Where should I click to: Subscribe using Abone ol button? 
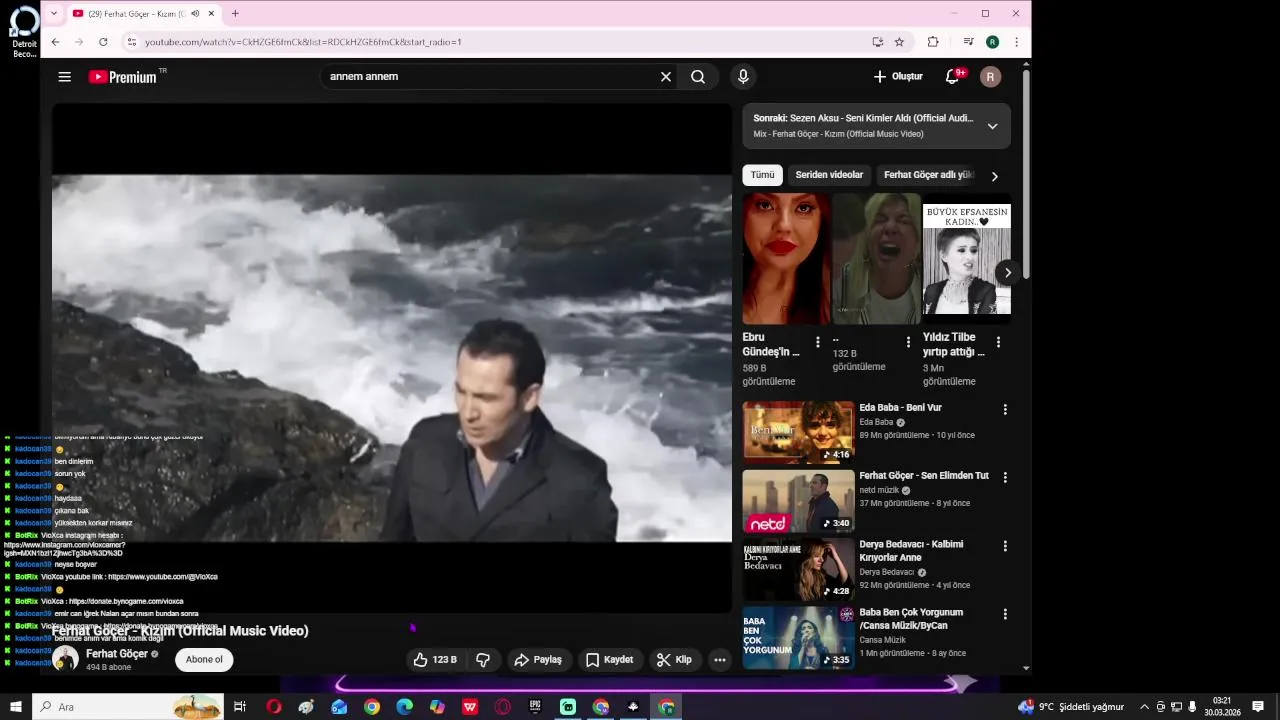(x=204, y=660)
